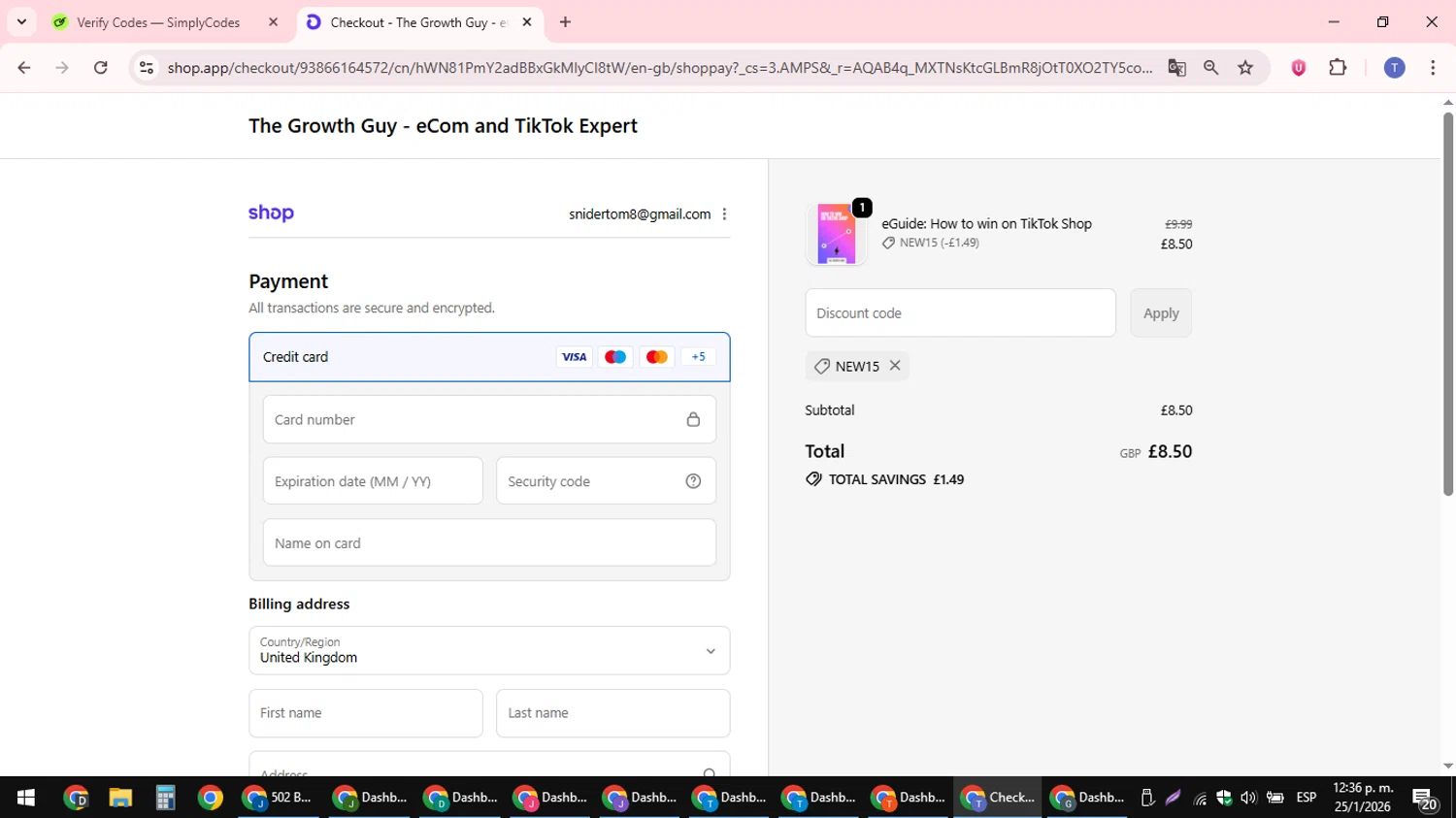Open the Chrome profile avatar T
Viewport: 1456px width, 818px height.
(x=1395, y=68)
